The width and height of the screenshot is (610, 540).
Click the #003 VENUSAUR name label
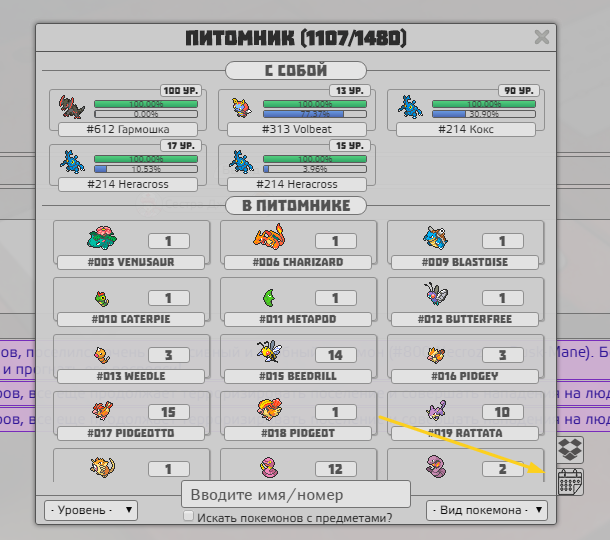coord(131,262)
